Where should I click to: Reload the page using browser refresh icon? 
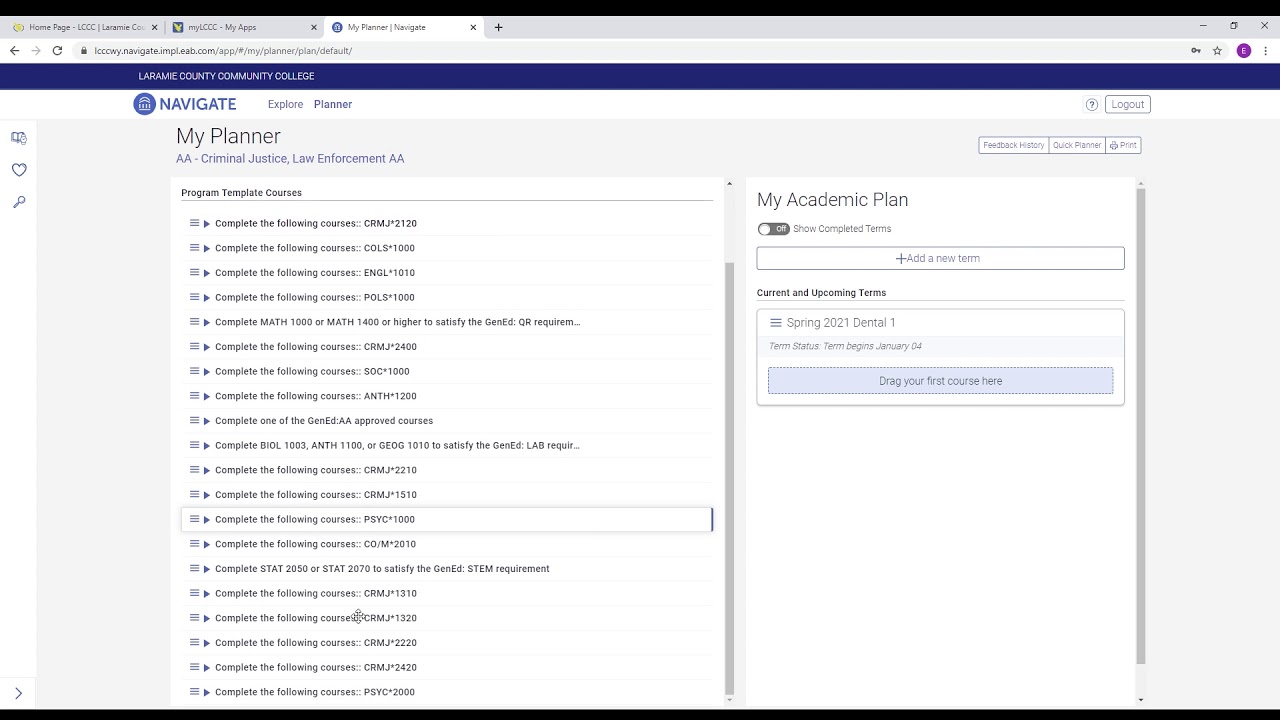click(57, 51)
